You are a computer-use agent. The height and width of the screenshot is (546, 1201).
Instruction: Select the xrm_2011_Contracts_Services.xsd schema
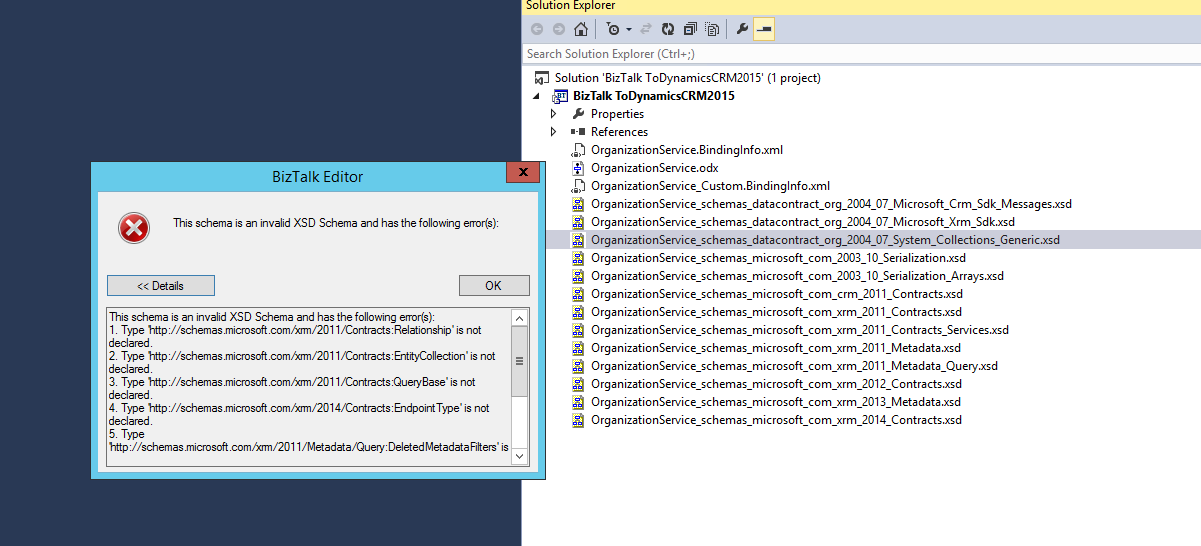click(x=800, y=330)
